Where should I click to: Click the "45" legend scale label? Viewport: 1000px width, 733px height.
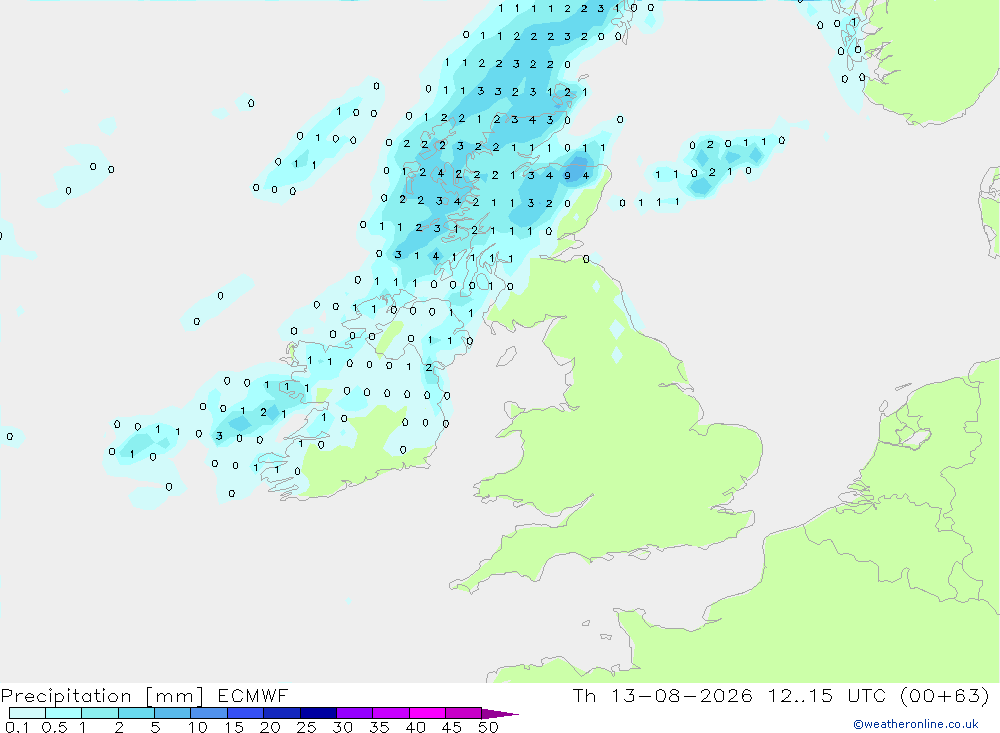(452, 727)
